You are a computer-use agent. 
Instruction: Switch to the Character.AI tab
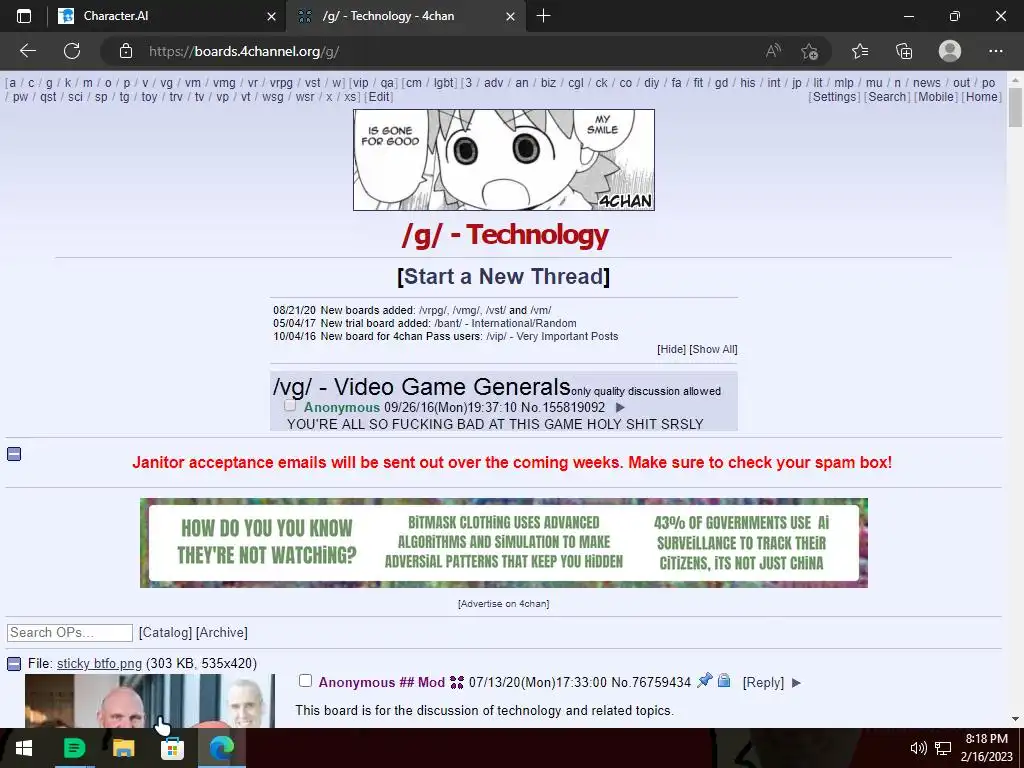pos(167,16)
